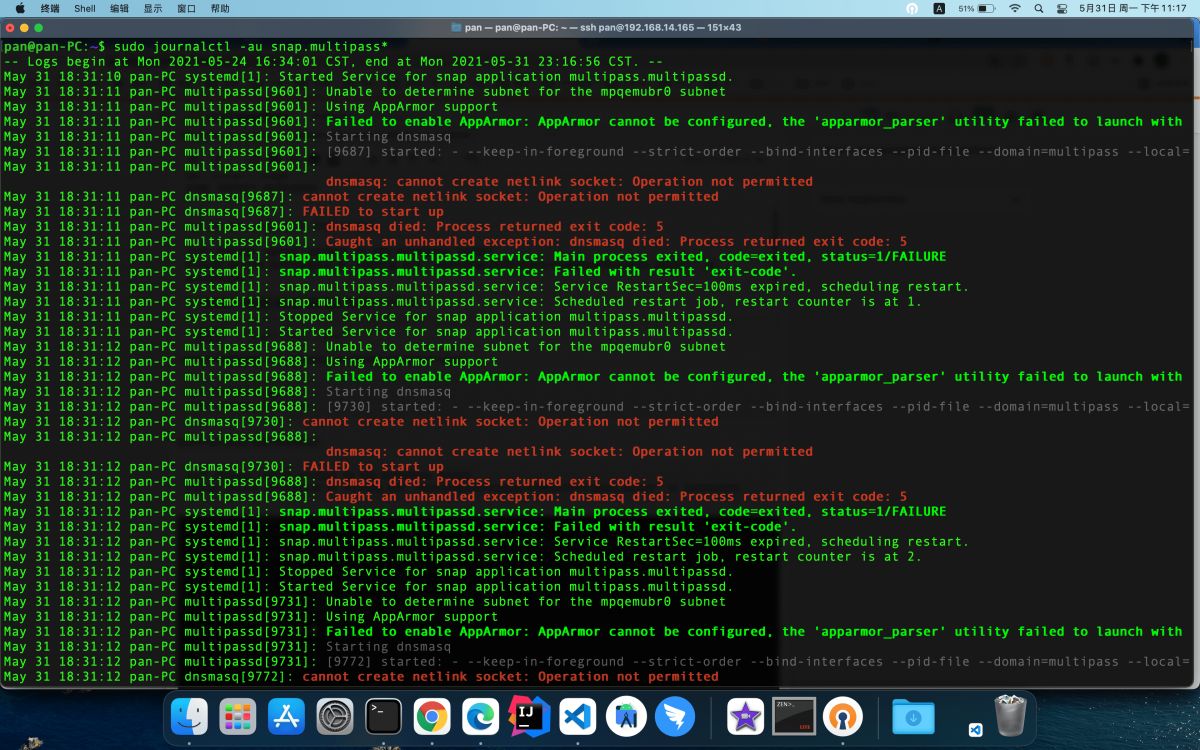Open Finder from the dock
Screen dimensions: 1200x750
(x=190, y=716)
